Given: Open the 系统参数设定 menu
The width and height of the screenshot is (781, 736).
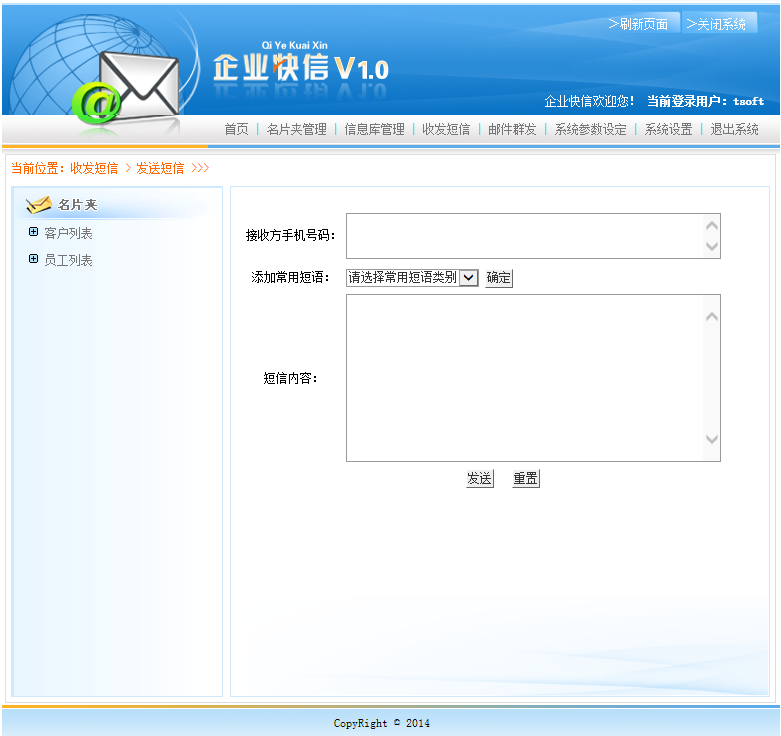Looking at the screenshot, I should 591,129.
